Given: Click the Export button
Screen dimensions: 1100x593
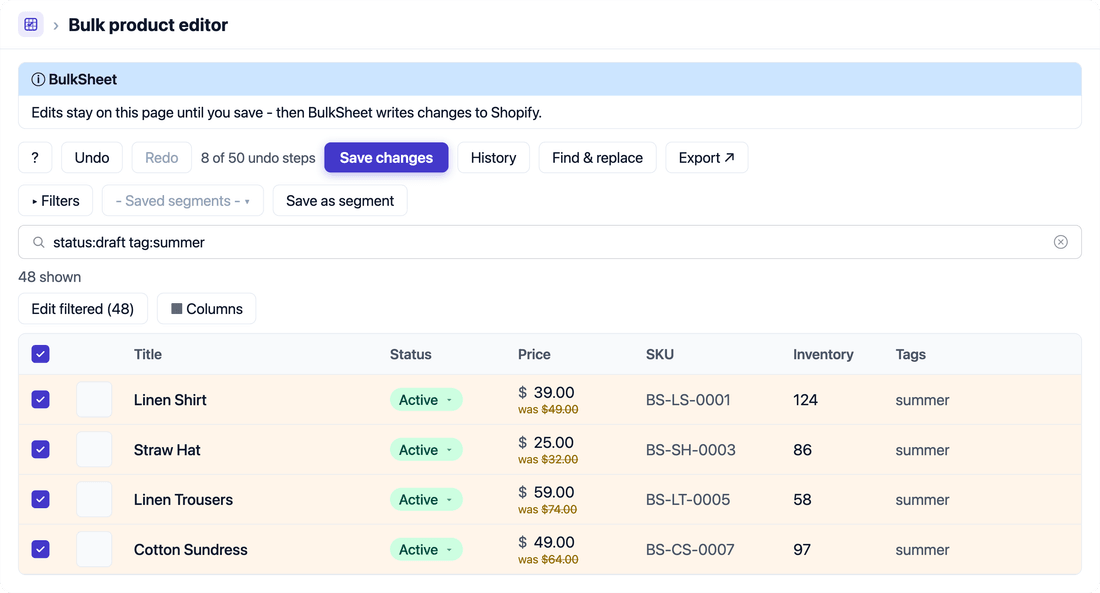Looking at the screenshot, I should [x=706, y=158].
